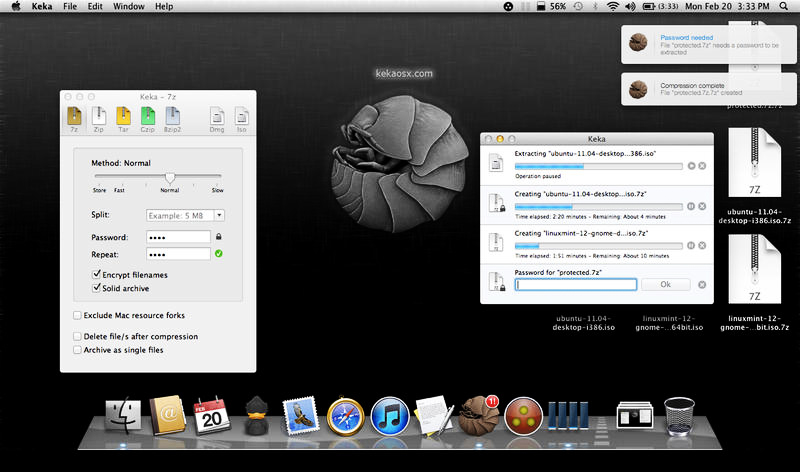Open the Split size dropdown arrow
Viewport: 800px width, 472px height.
[x=219, y=215]
